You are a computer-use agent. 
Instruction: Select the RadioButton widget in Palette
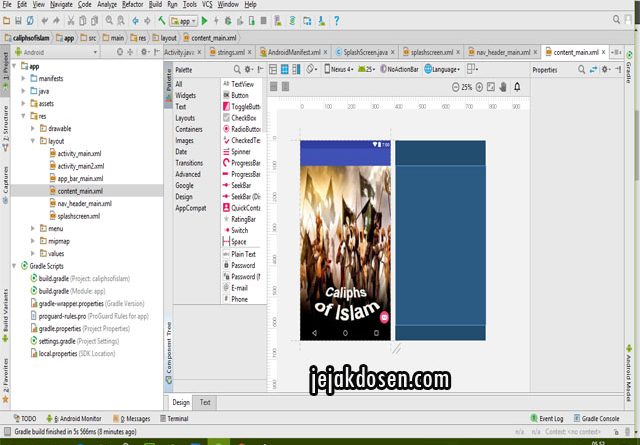click(242, 129)
